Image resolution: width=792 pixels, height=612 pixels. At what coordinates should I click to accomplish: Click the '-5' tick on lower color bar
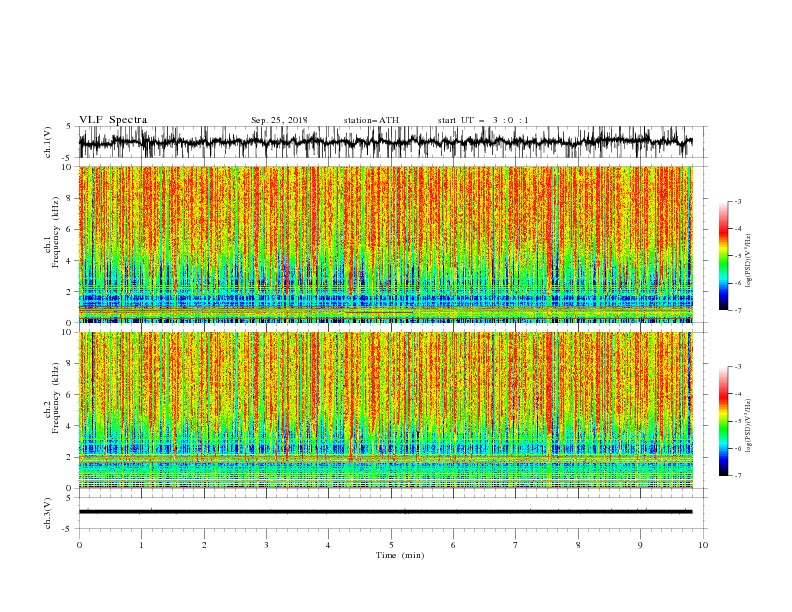(737, 421)
